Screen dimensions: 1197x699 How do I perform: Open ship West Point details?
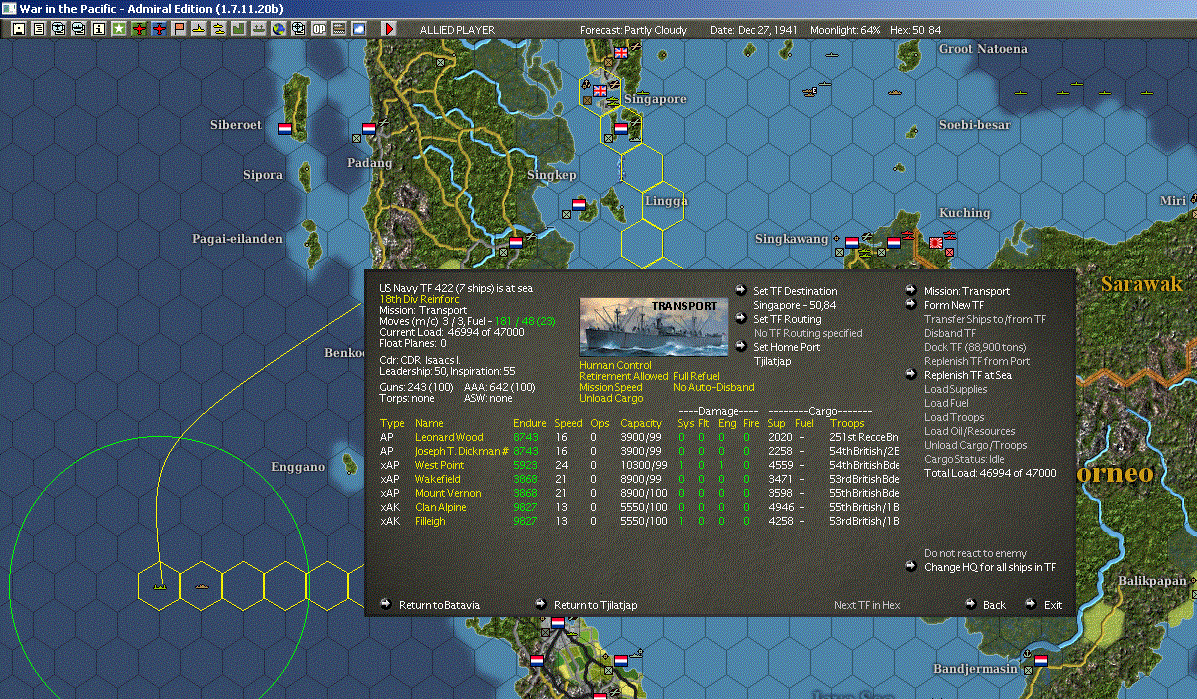pyautogui.click(x=439, y=465)
